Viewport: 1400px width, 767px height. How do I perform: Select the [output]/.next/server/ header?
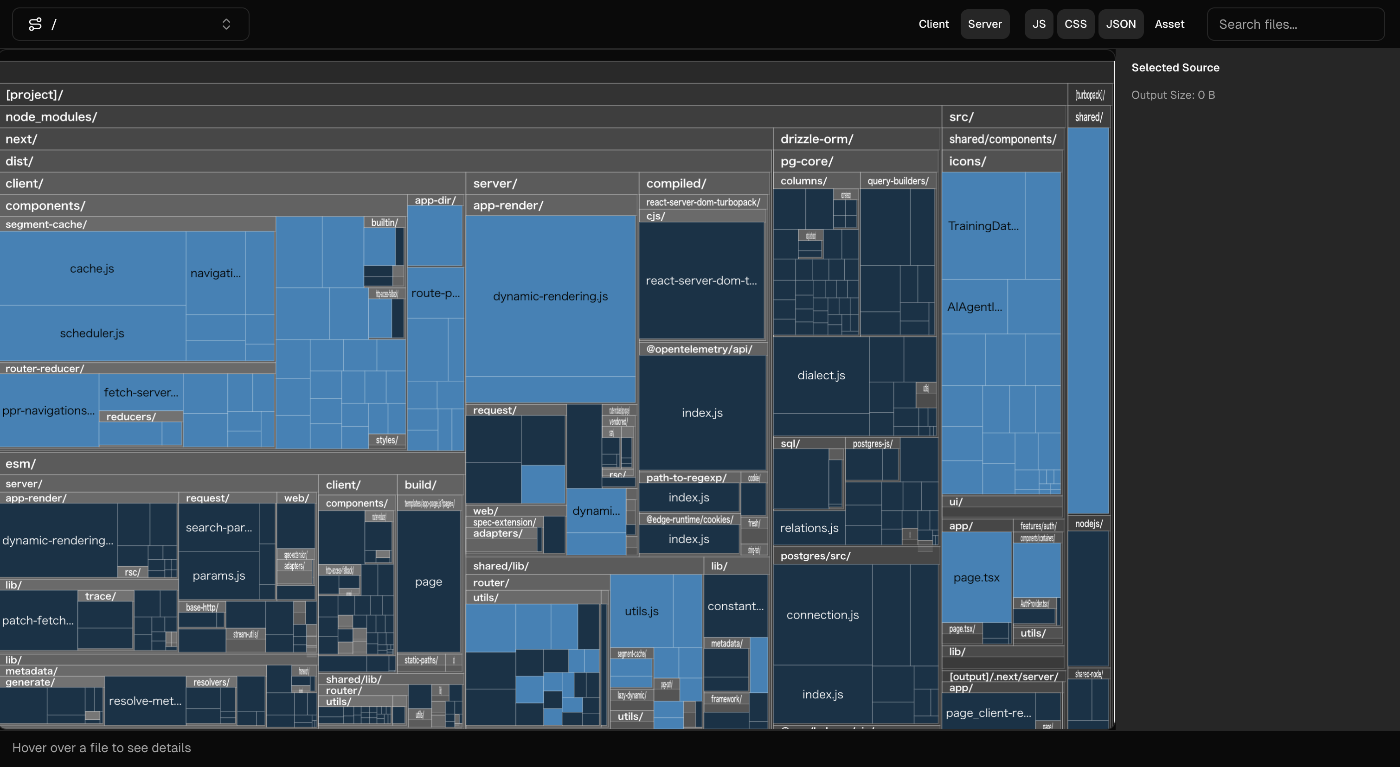tap(1003, 677)
